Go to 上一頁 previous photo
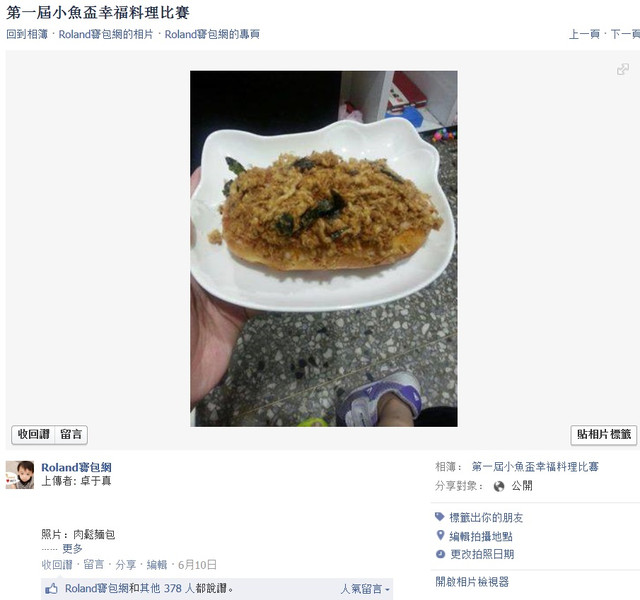This screenshot has width=640, height=600. (x=584, y=34)
